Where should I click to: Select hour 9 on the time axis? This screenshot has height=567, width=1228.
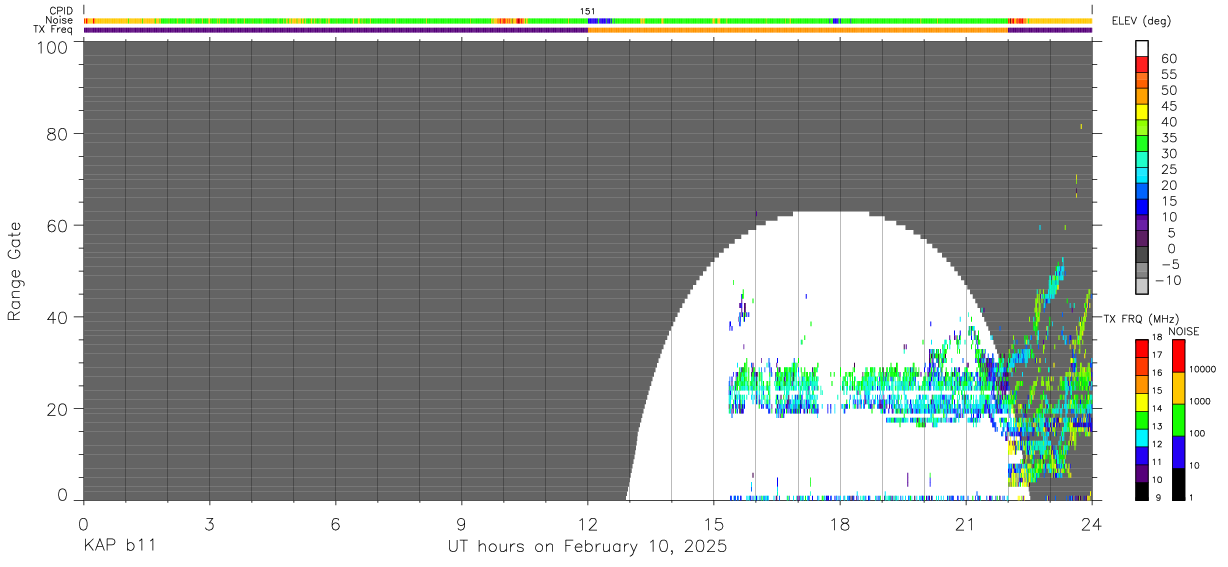point(461,523)
